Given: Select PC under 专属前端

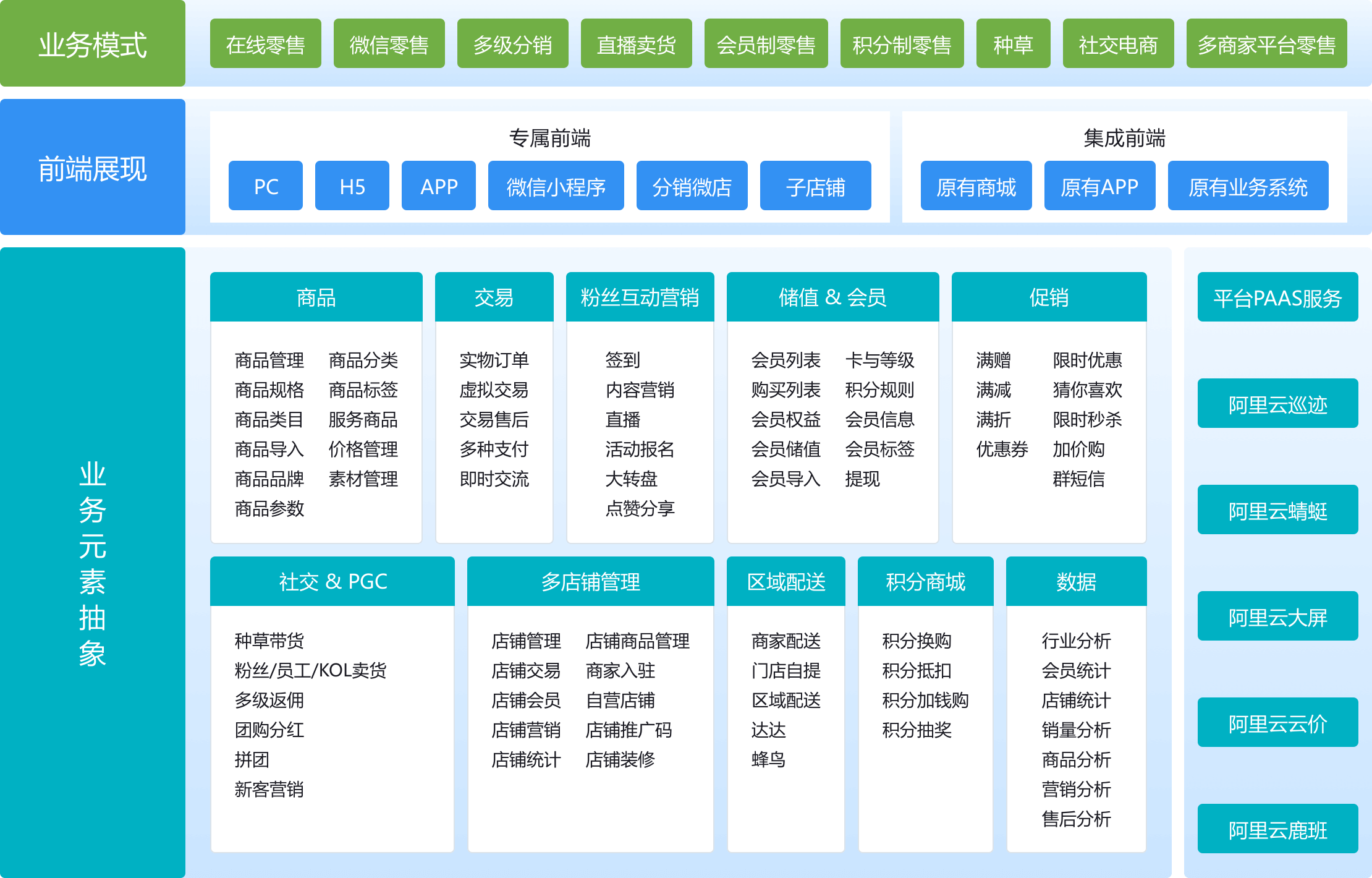Looking at the screenshot, I should pyautogui.click(x=265, y=185).
